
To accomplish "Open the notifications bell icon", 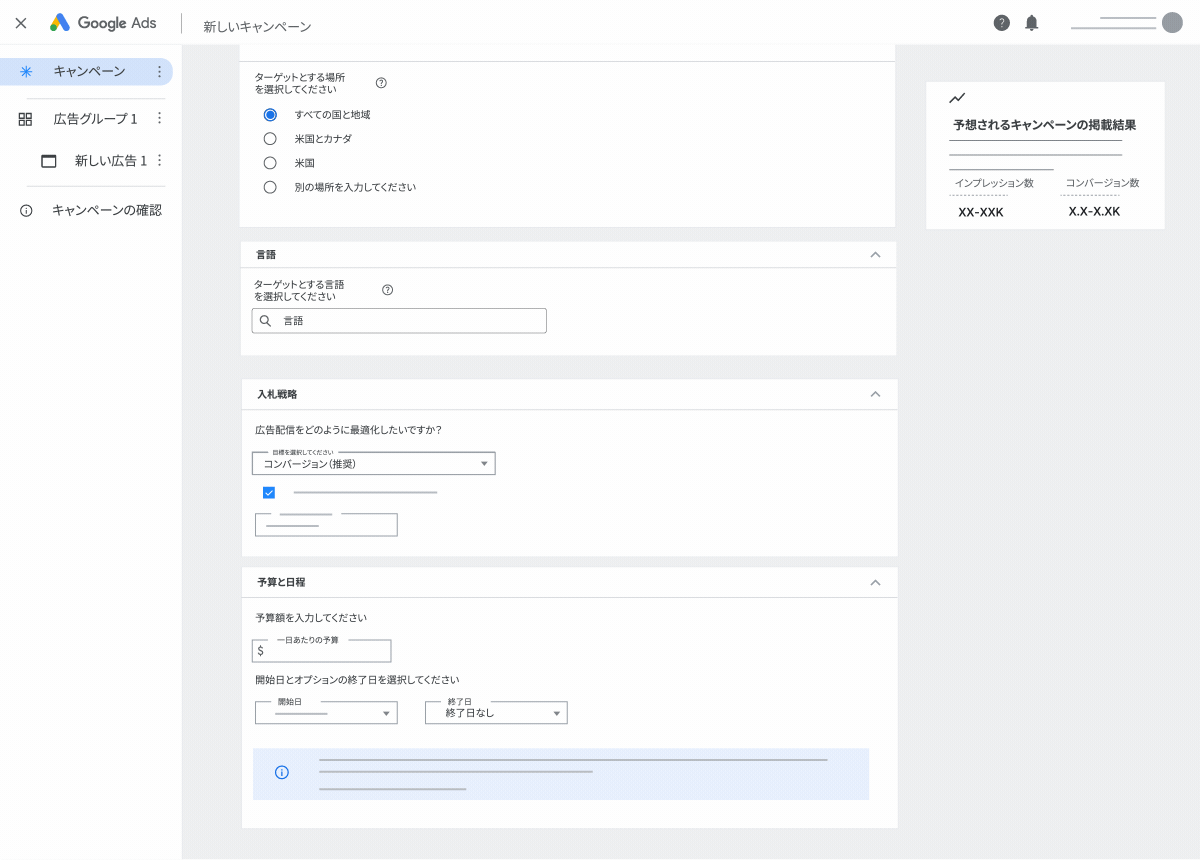I will click(x=1032, y=23).
